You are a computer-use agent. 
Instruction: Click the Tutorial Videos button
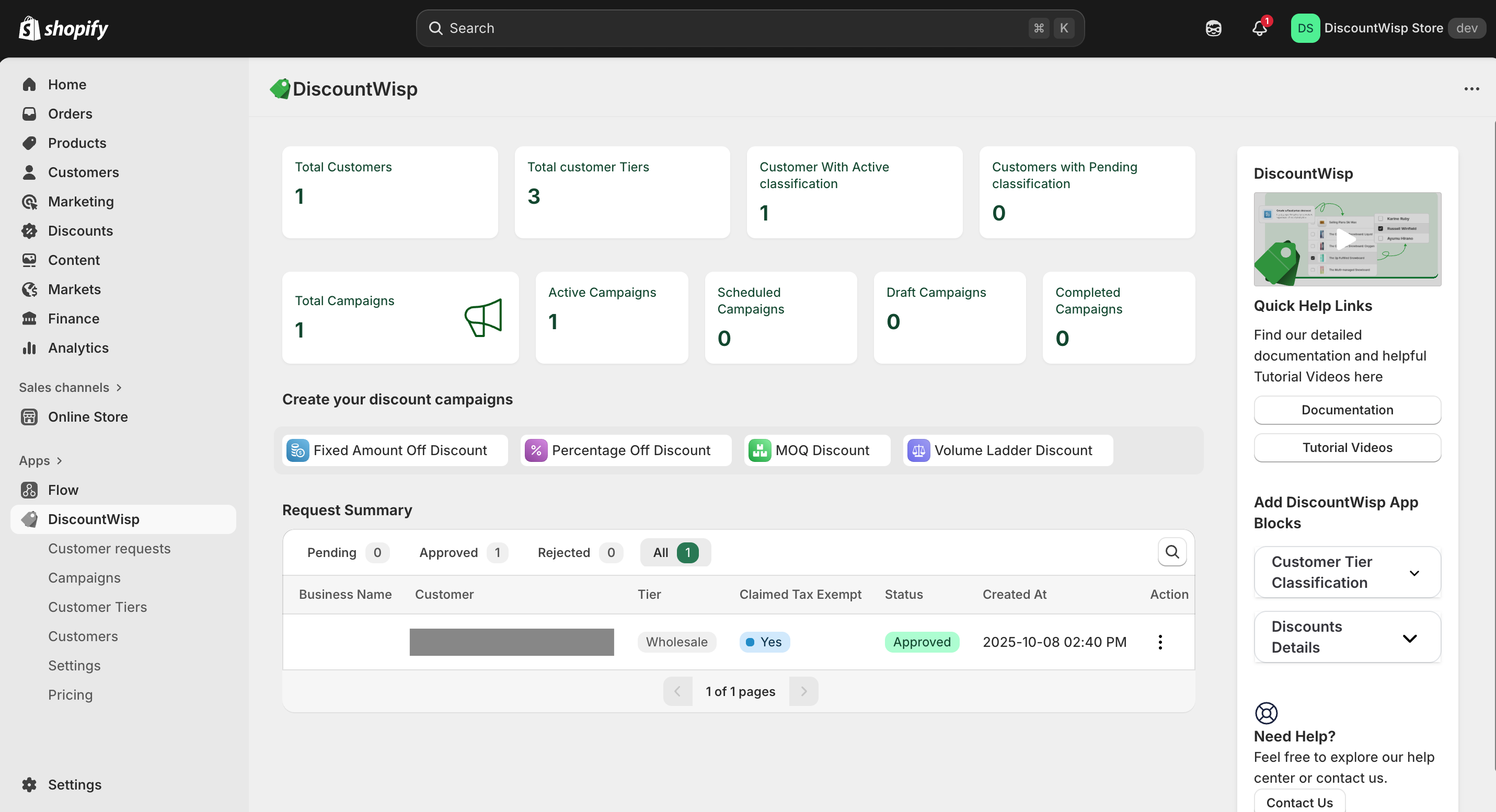tap(1347, 447)
